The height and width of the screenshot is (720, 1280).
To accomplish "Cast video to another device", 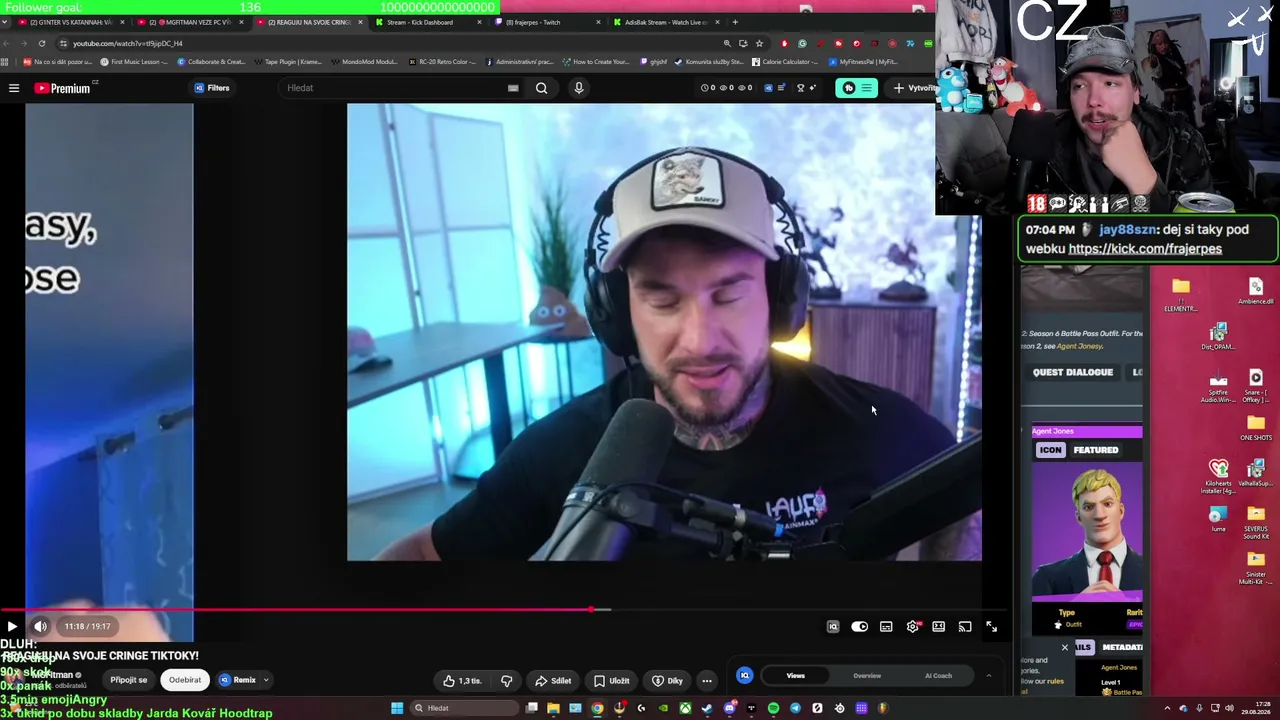I will tap(965, 627).
